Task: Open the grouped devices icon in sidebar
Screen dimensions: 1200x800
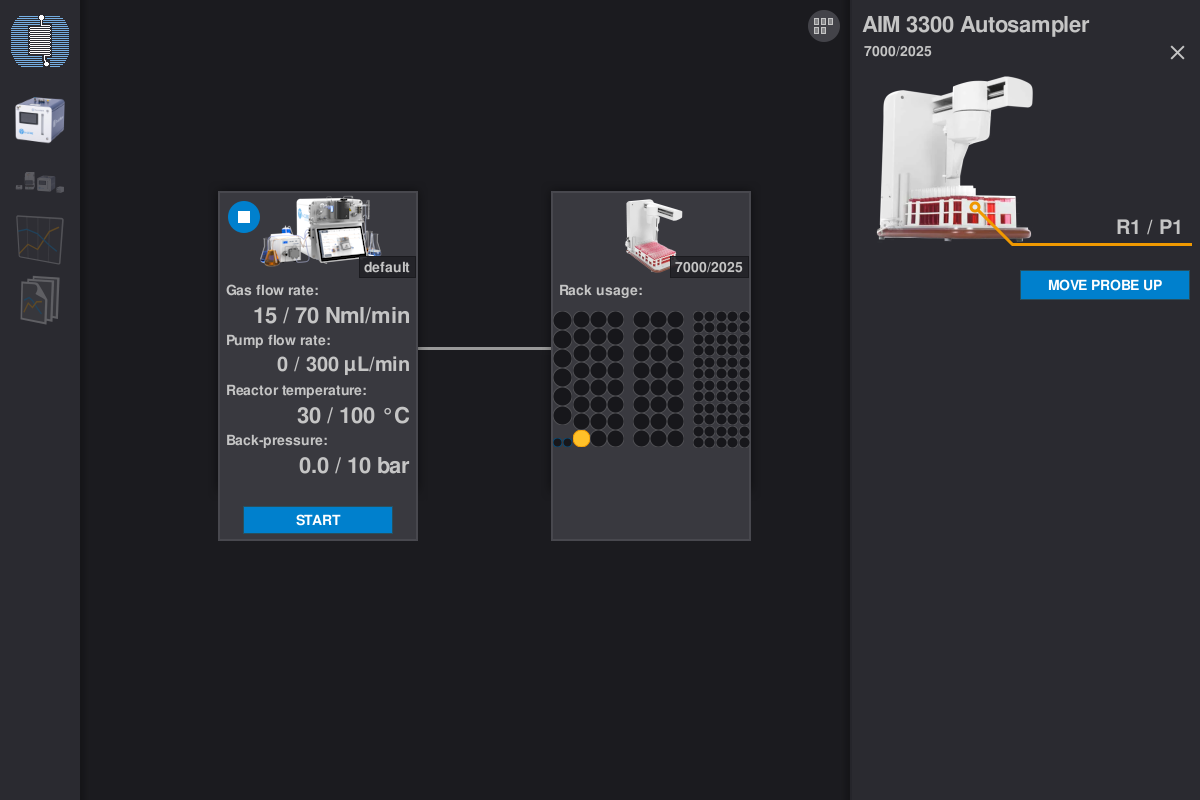Action: (x=40, y=181)
